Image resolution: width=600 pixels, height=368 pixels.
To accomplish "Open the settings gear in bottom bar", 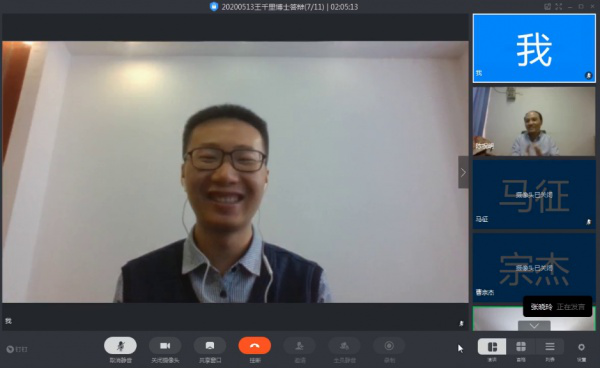I will pos(581,347).
